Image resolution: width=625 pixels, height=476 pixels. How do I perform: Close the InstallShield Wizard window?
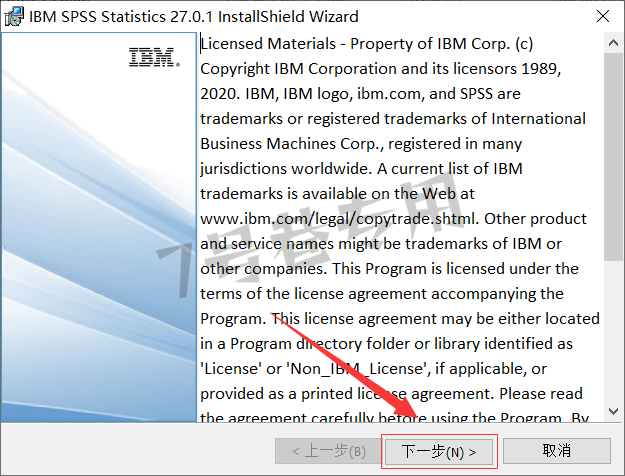point(603,16)
